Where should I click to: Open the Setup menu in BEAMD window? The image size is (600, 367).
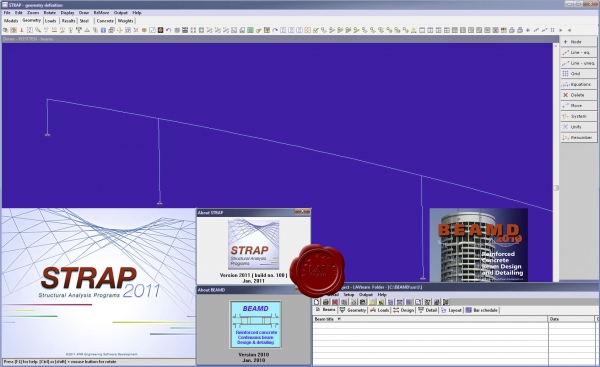pyautogui.click(x=349, y=295)
